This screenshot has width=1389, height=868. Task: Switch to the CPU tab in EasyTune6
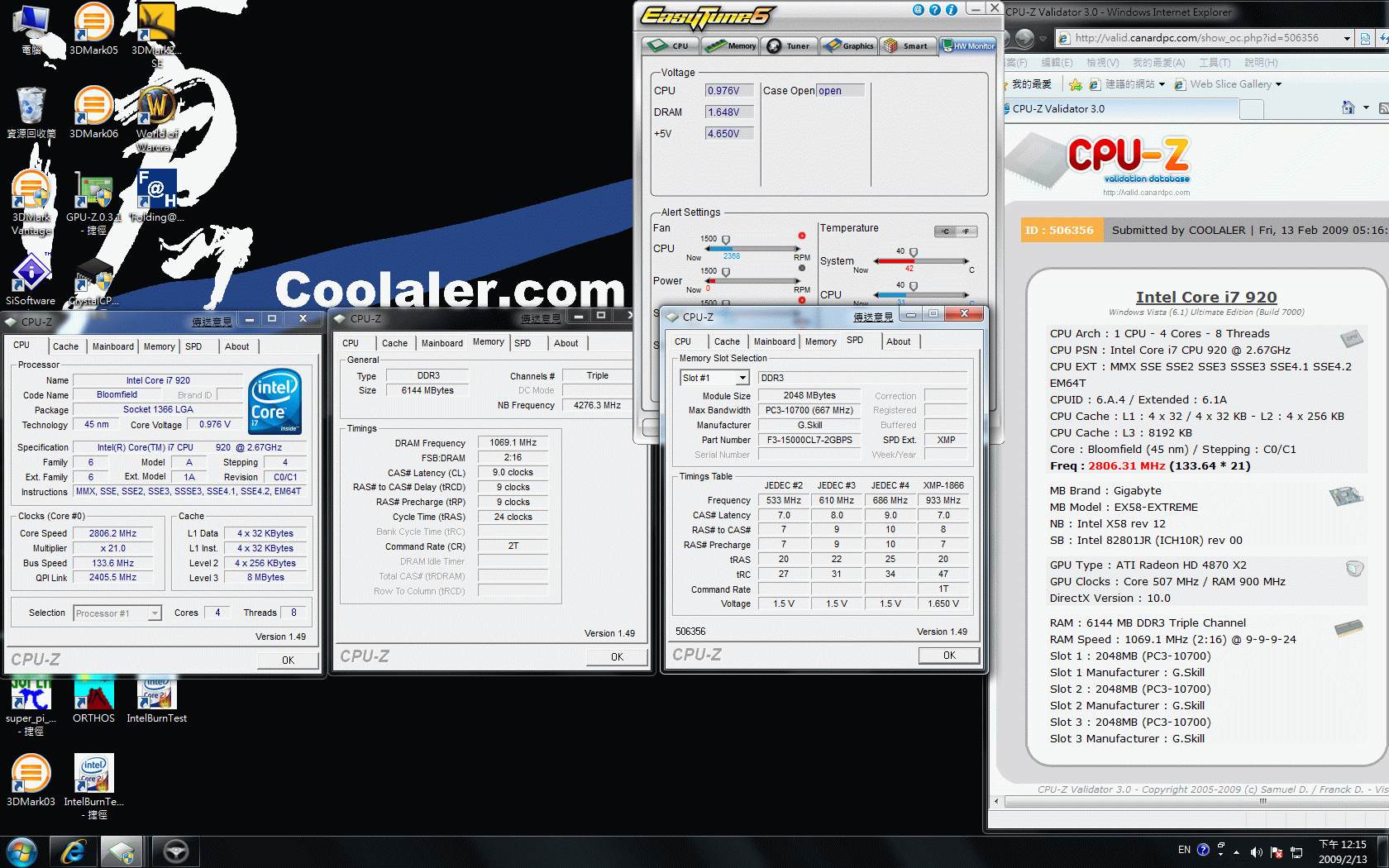671,46
